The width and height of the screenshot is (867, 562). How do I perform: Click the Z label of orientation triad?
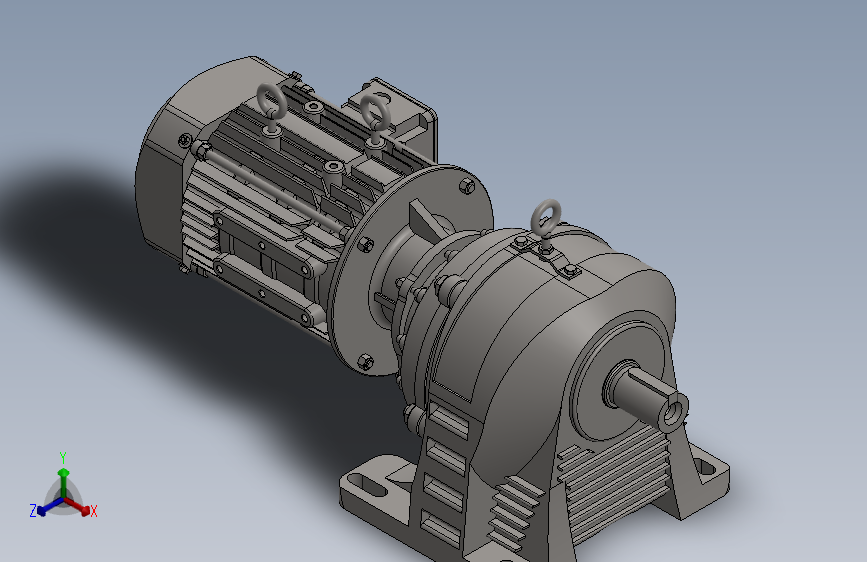pos(33,511)
